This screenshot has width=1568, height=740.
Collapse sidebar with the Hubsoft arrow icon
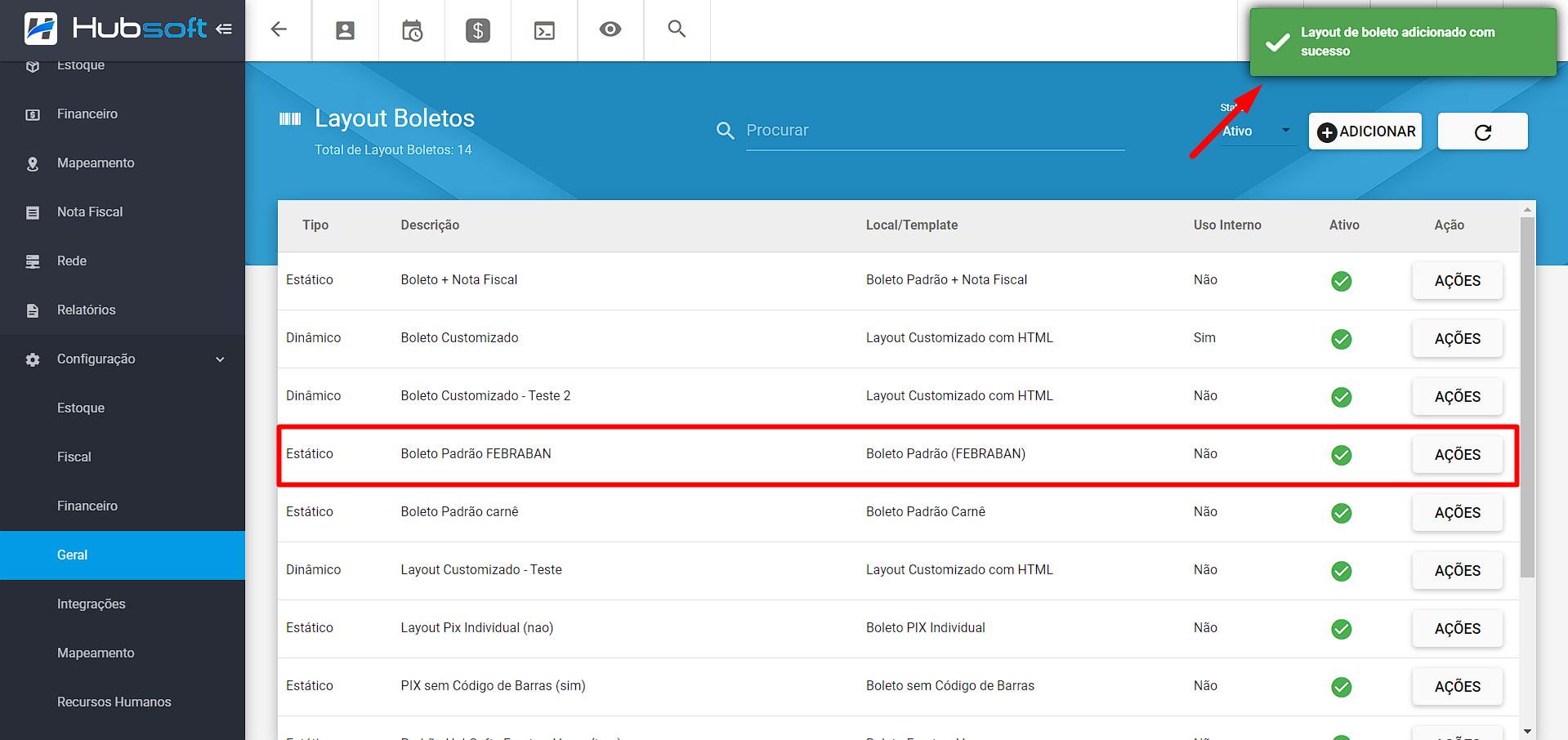[224, 29]
